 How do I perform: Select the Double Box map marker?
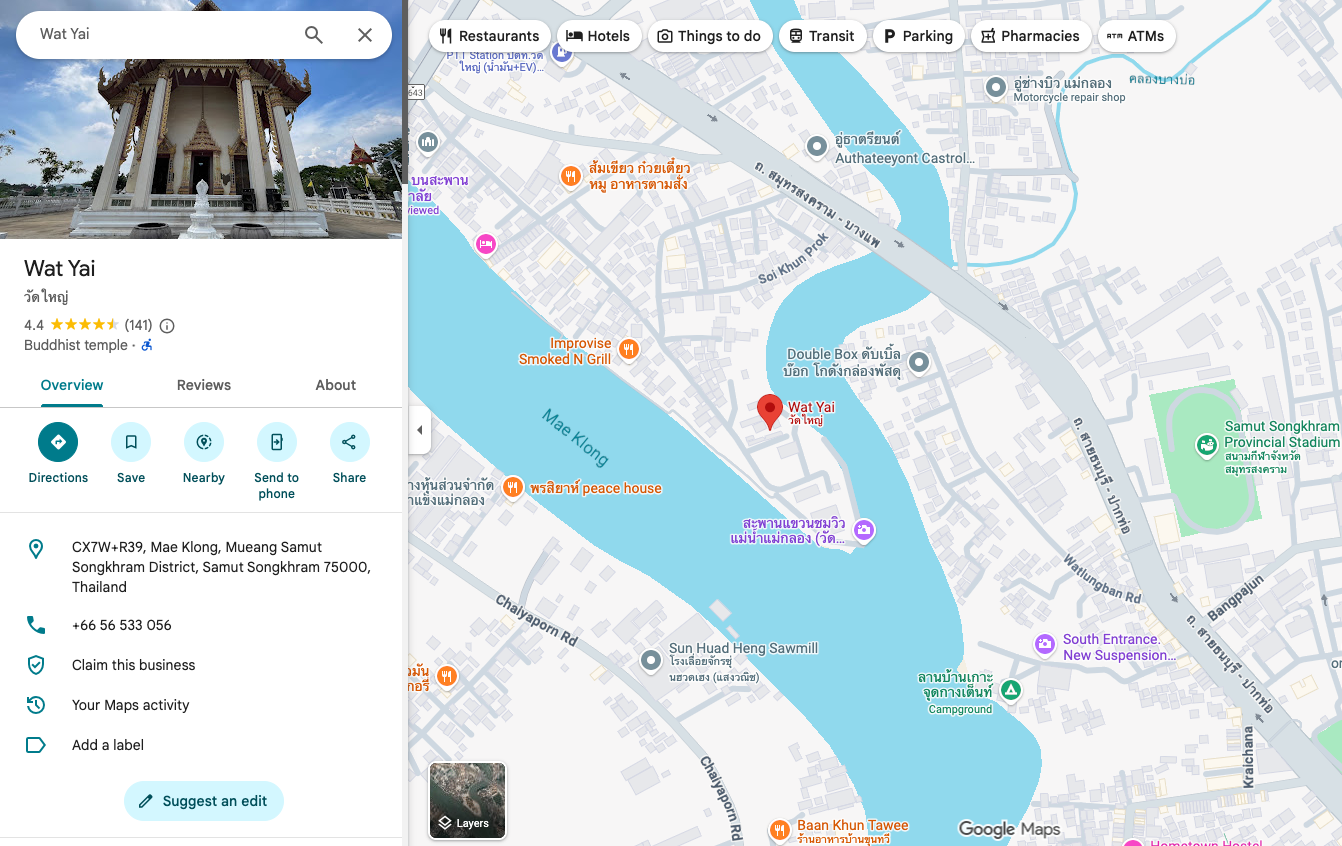point(918,362)
